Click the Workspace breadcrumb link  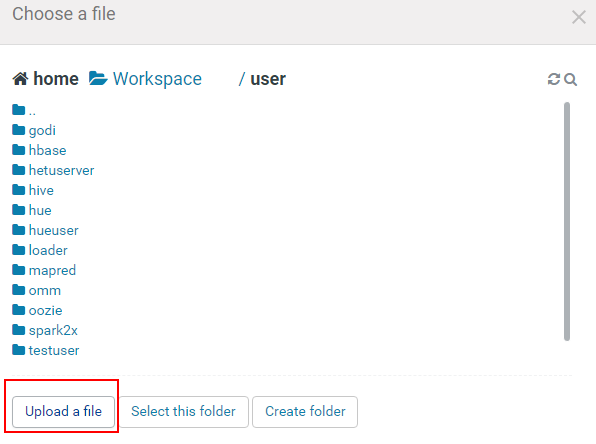(x=157, y=79)
